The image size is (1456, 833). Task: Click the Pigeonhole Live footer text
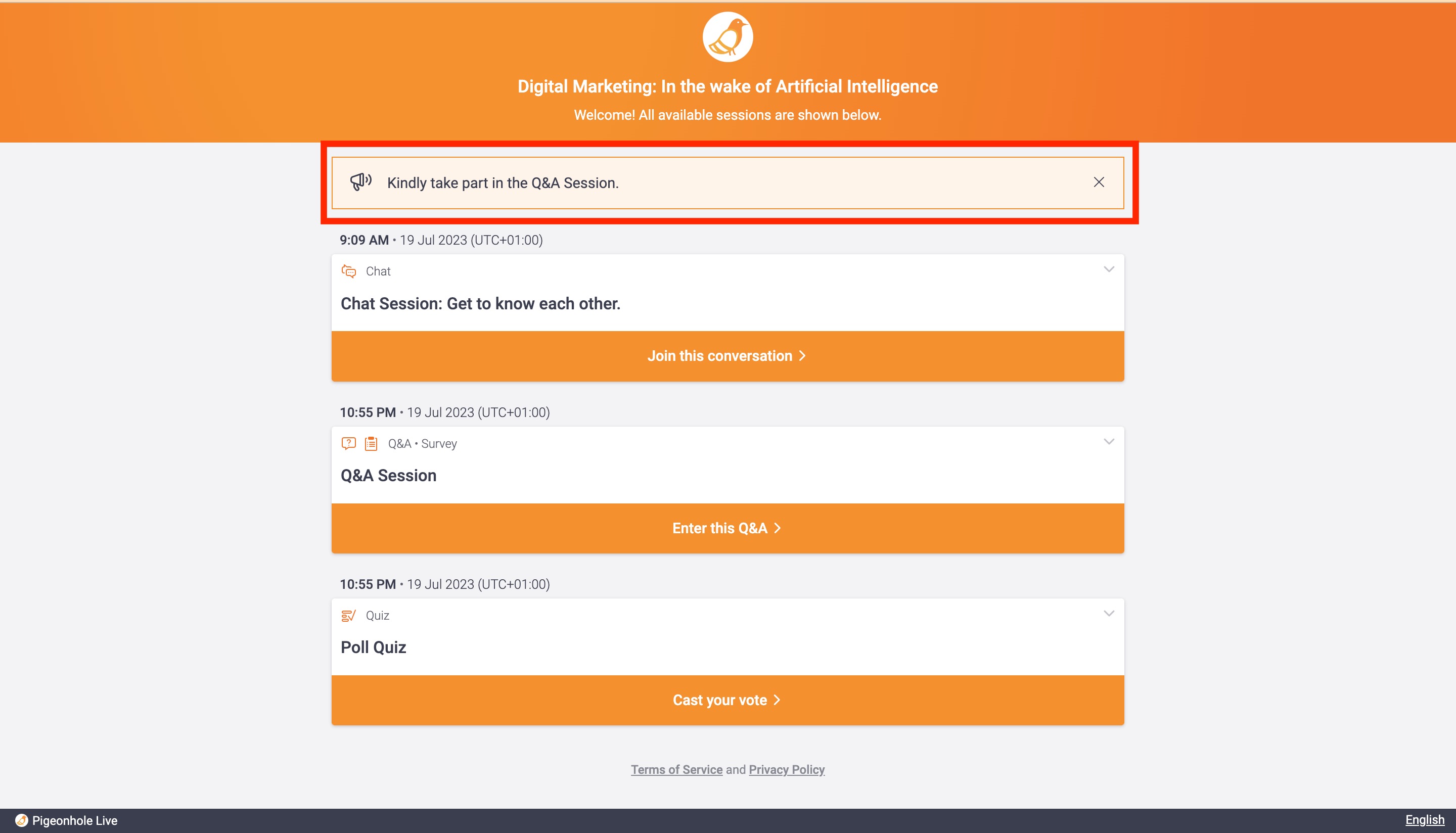click(x=75, y=820)
